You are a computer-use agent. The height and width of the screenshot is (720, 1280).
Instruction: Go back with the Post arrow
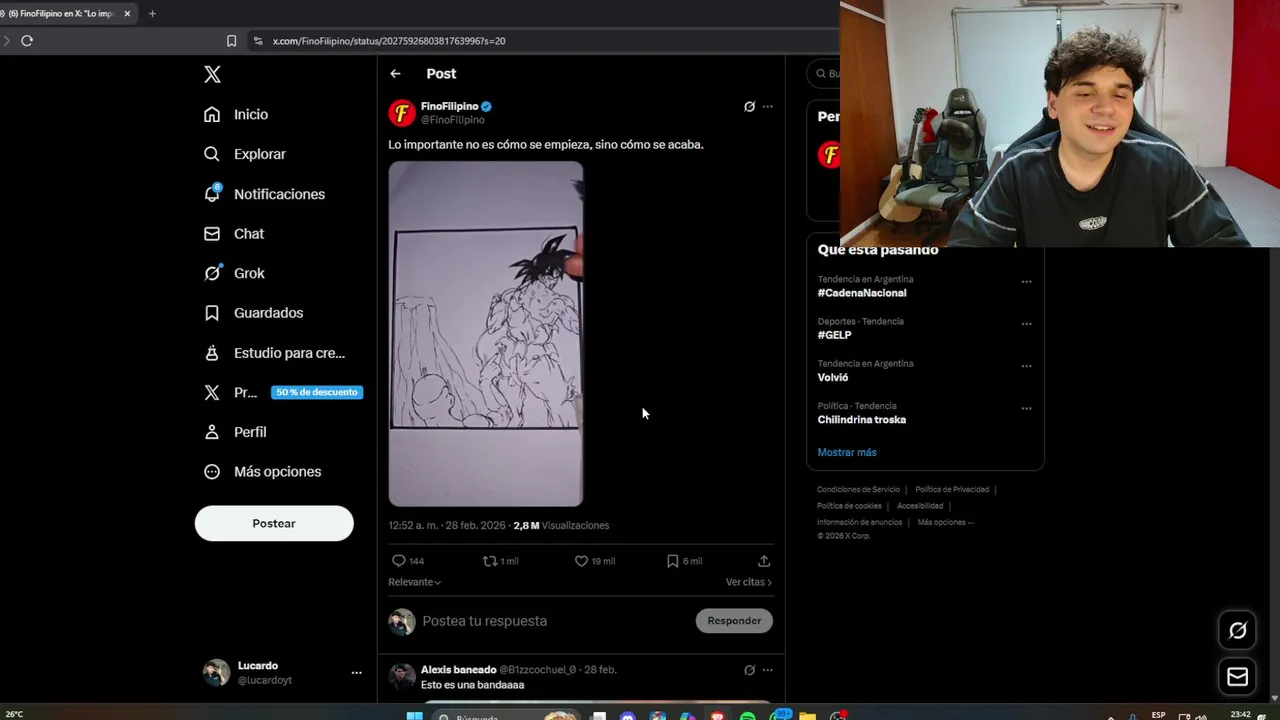(x=395, y=73)
